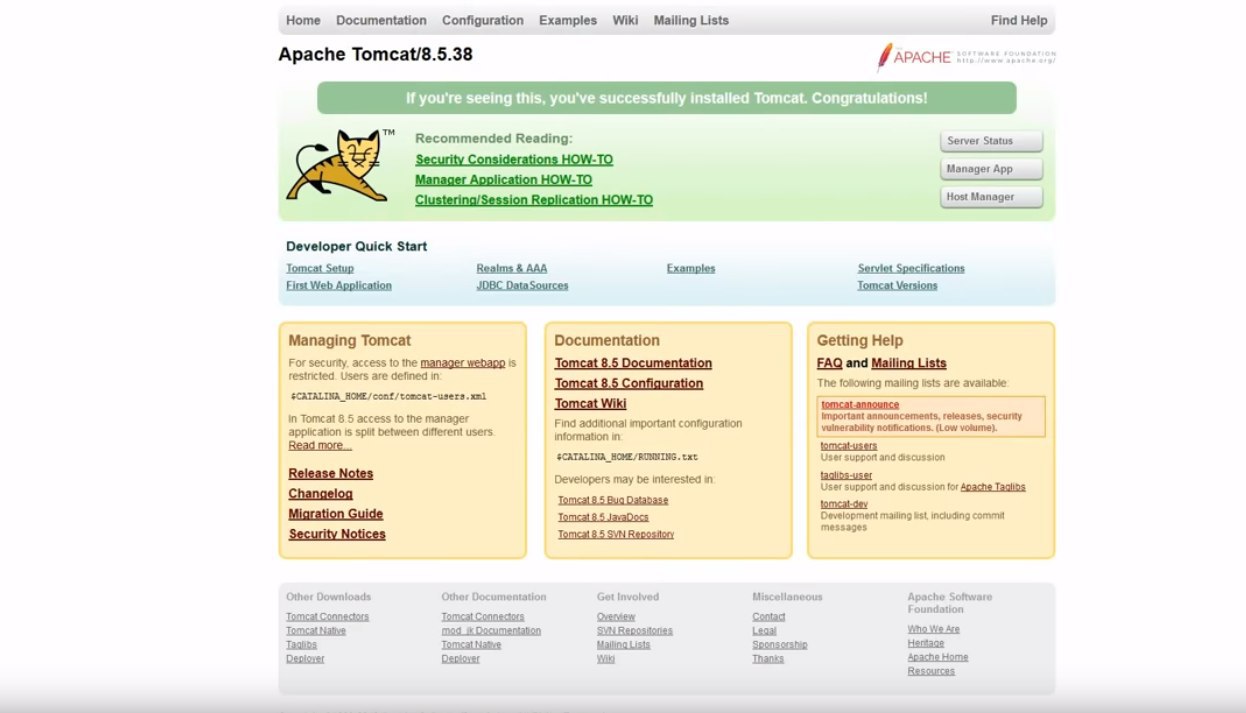Open Tomcat 8.5 Documentation link
Screen dimensions: 1246x713
[634, 363]
